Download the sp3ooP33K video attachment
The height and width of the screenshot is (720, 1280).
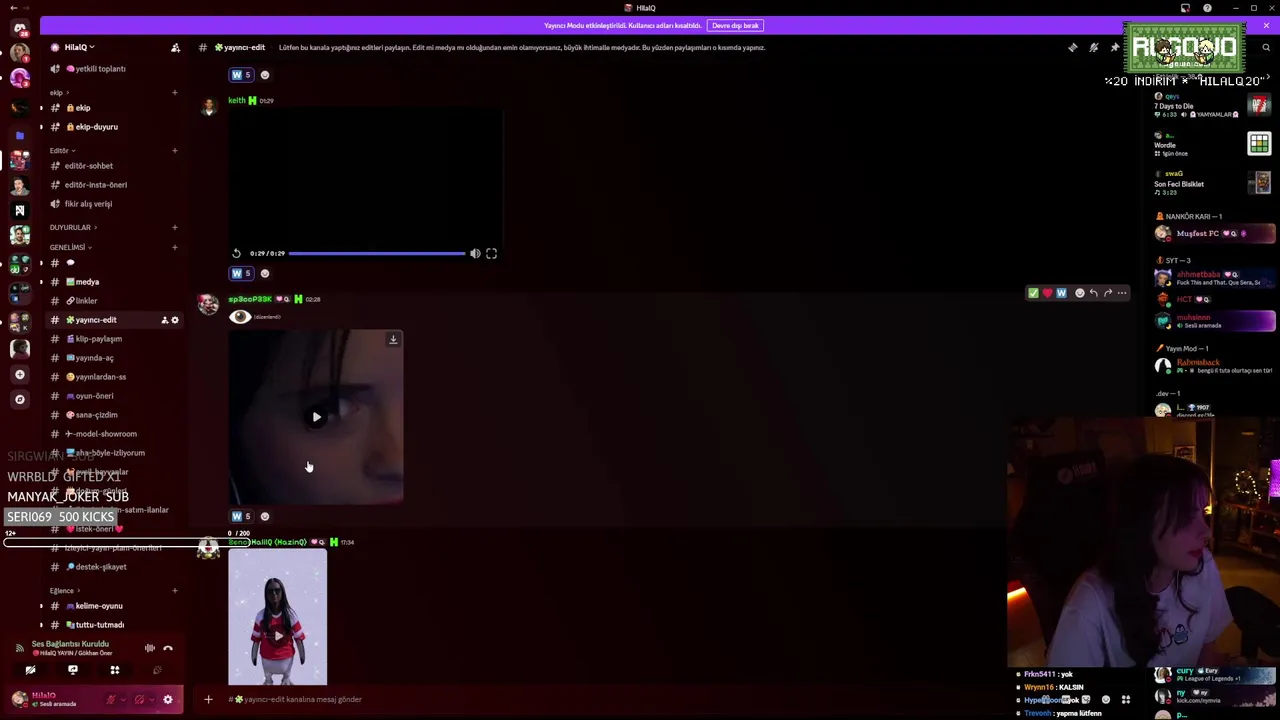[x=393, y=340]
